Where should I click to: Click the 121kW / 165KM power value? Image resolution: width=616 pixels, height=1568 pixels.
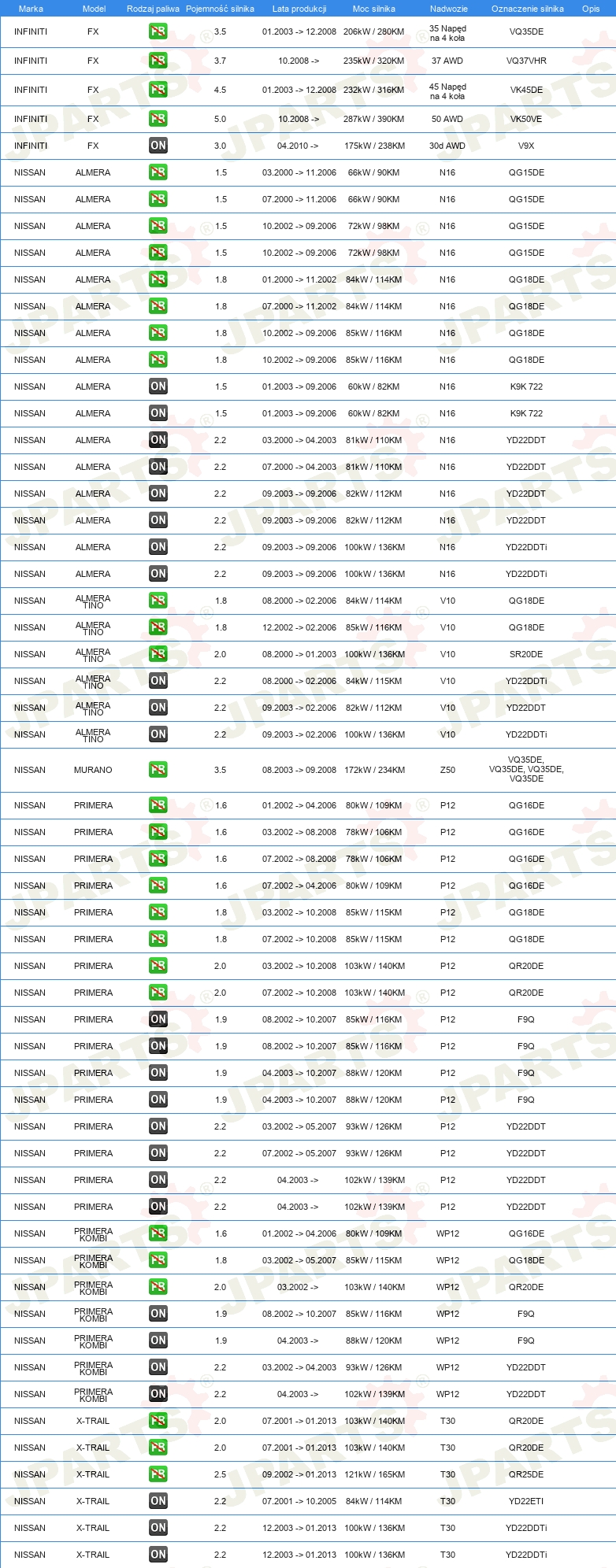coord(374,1474)
